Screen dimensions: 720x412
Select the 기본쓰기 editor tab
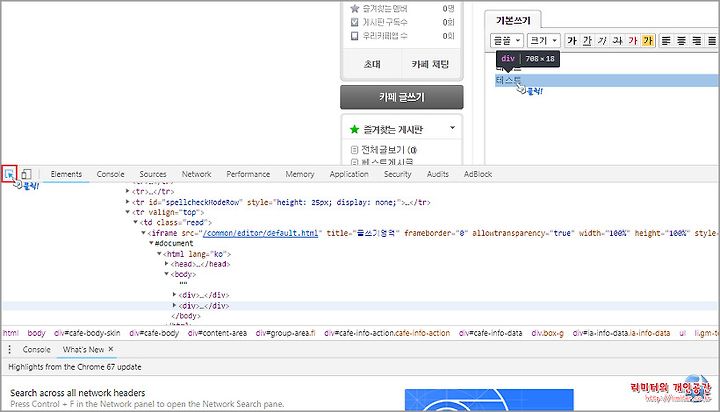pos(513,20)
